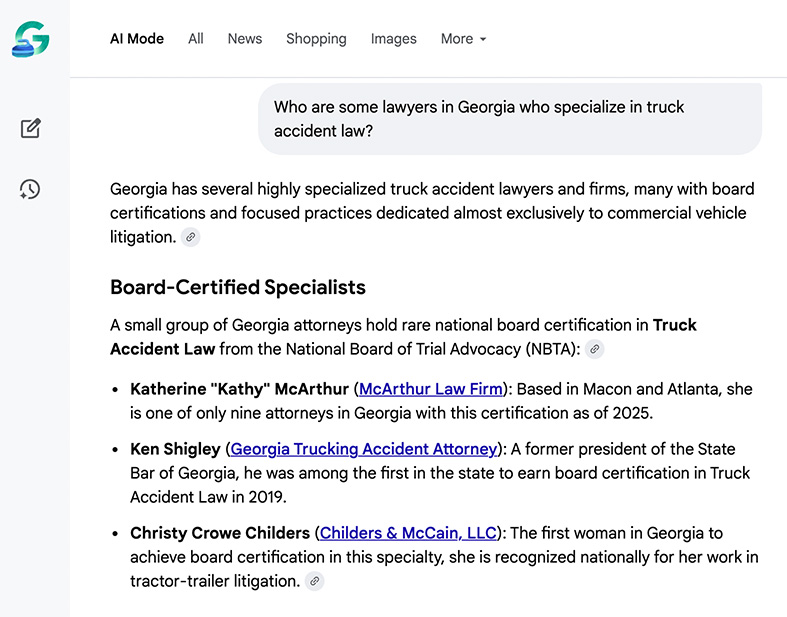Click the bold name Ken Shigley
Image resolution: width=787 pixels, height=617 pixels.
tap(175, 449)
